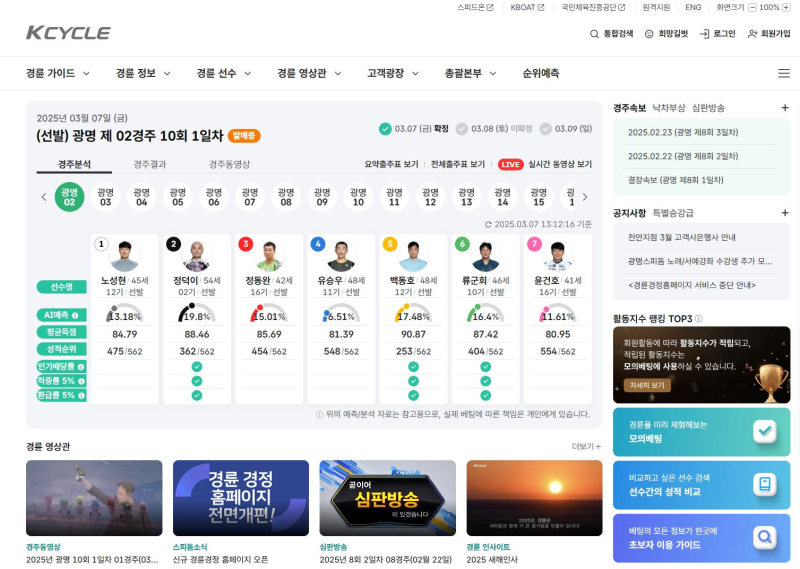Open the integrated search (통합검색) icon
This screenshot has height=569, width=800.
tap(595, 34)
